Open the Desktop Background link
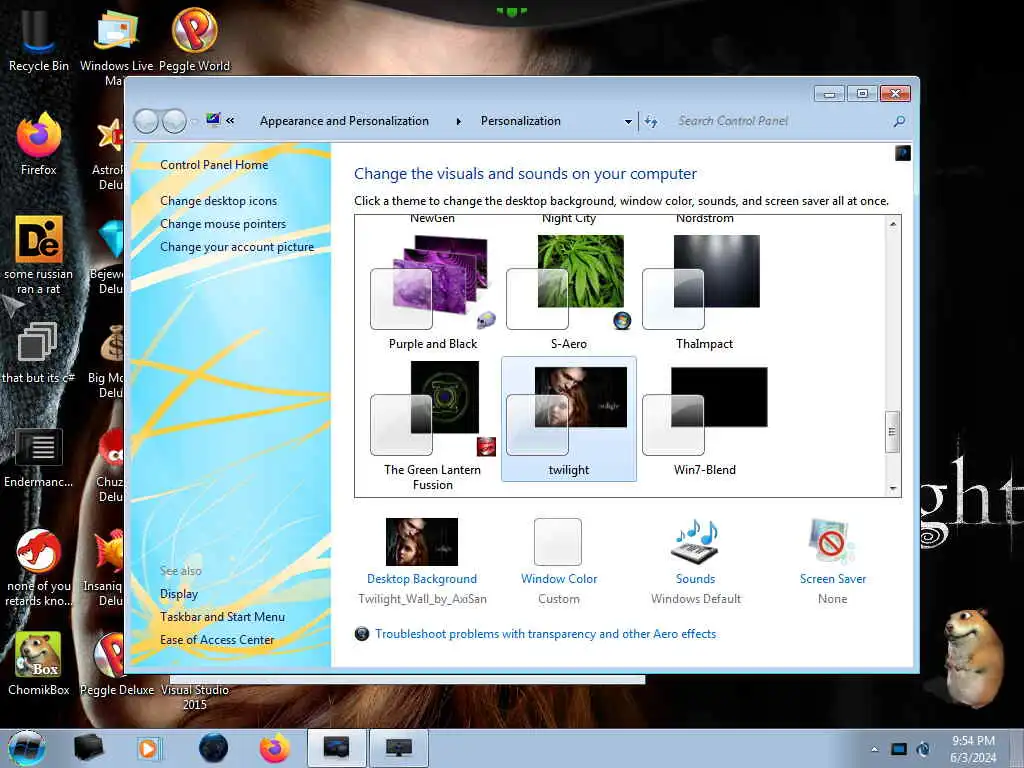This screenshot has height=768, width=1024. (422, 579)
